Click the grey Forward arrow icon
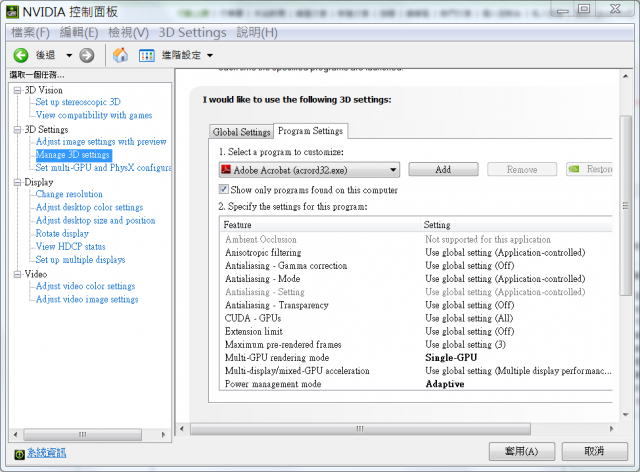 click(87, 55)
